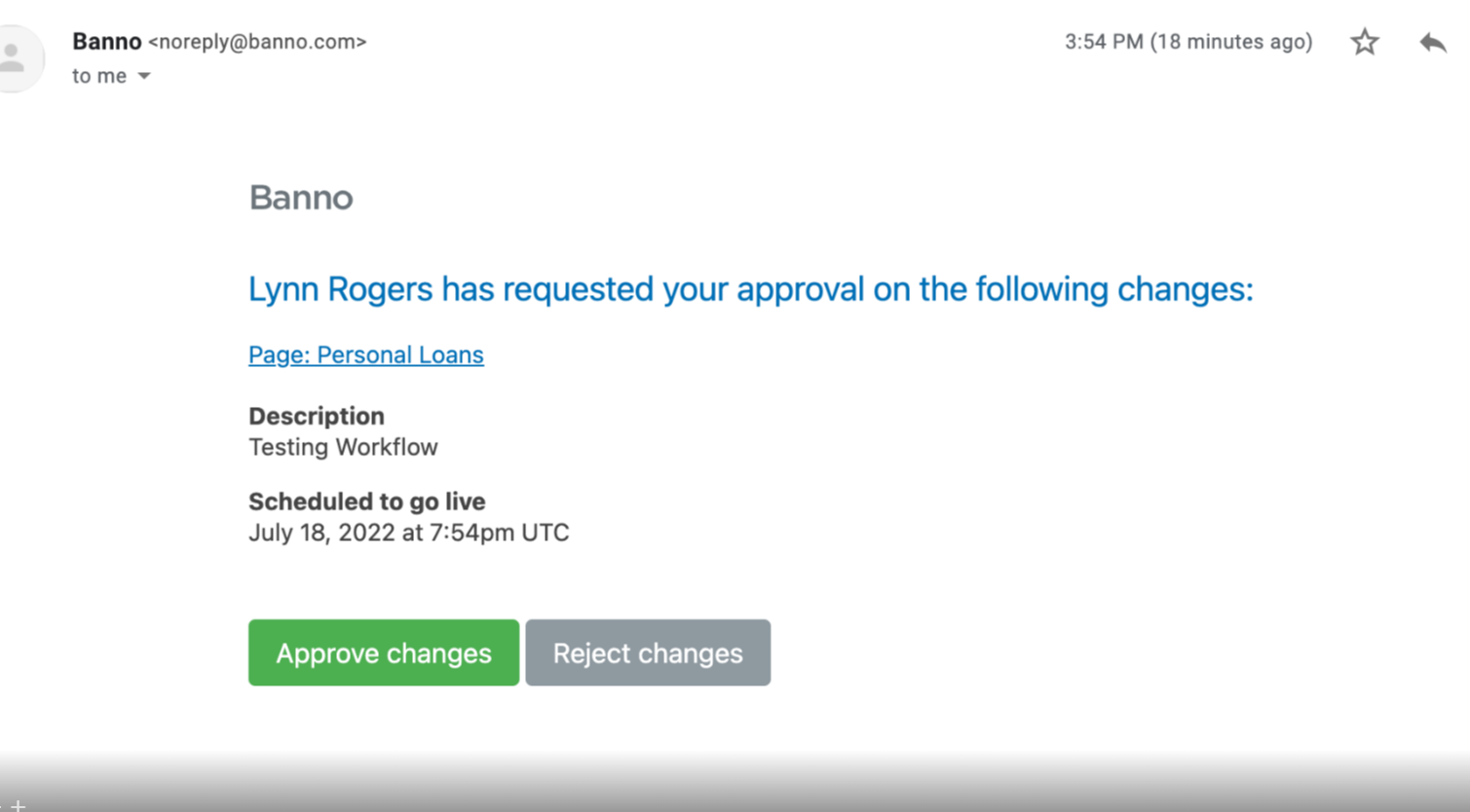Open the Page: Personal Loans link
Screen dimensions: 1470x812
point(365,354)
